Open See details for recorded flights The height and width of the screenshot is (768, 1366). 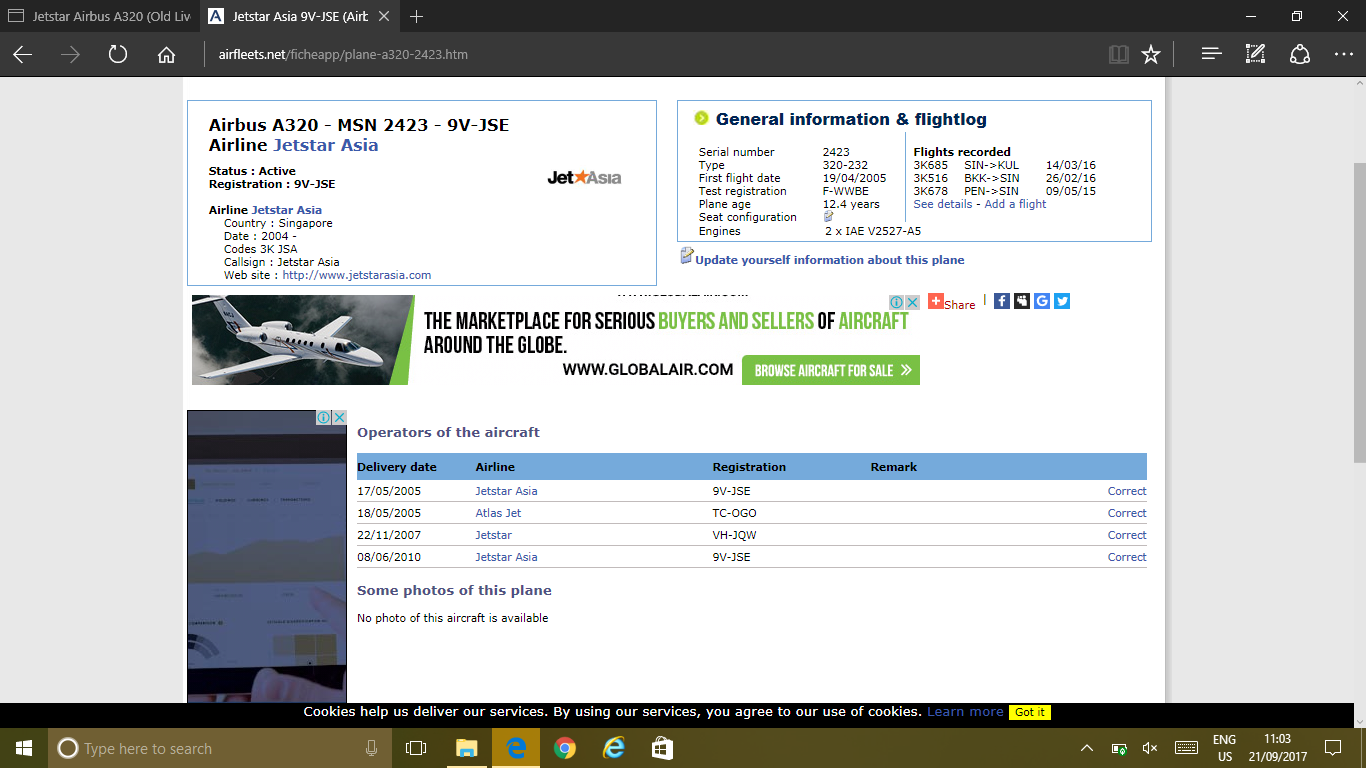[x=943, y=204]
